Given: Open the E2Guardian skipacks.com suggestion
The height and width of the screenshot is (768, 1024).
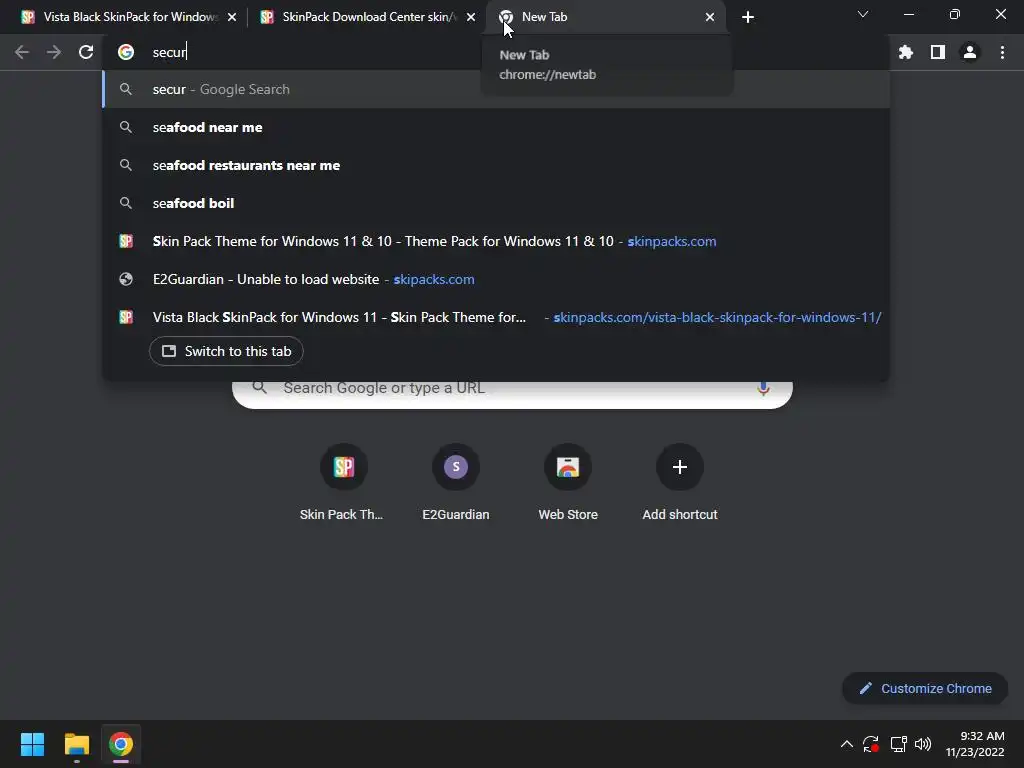Looking at the screenshot, I should tap(496, 279).
